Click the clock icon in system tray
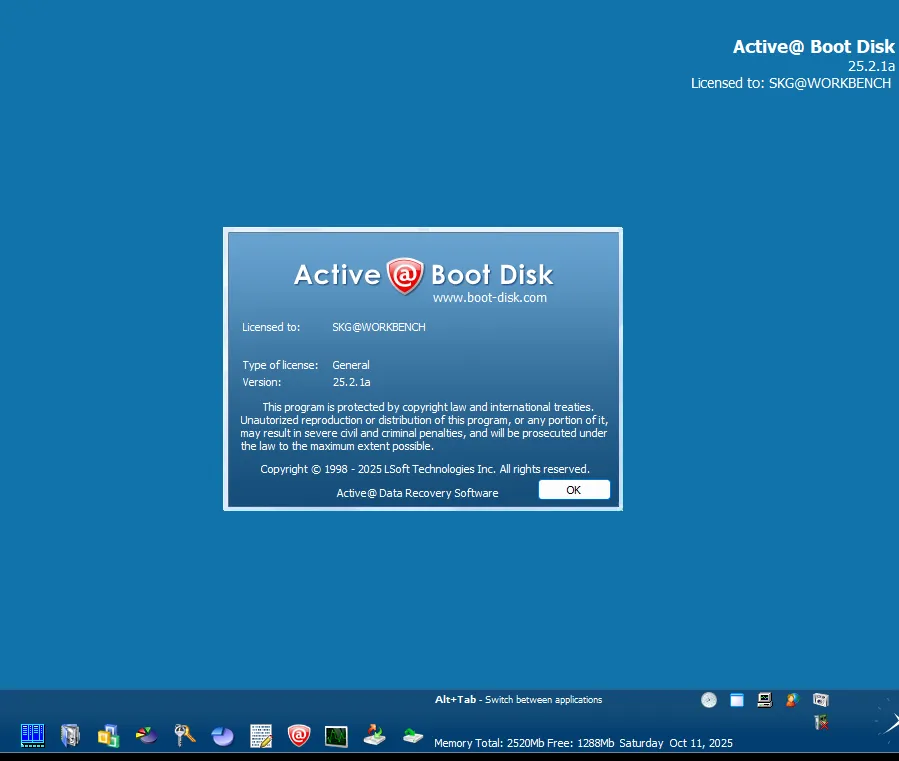Viewport: 899px width, 761px height. [709, 700]
